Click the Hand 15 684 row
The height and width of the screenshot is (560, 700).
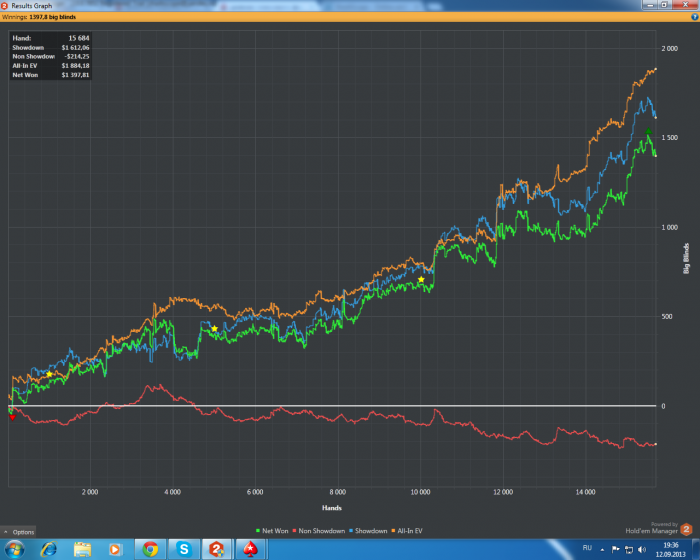[51, 38]
